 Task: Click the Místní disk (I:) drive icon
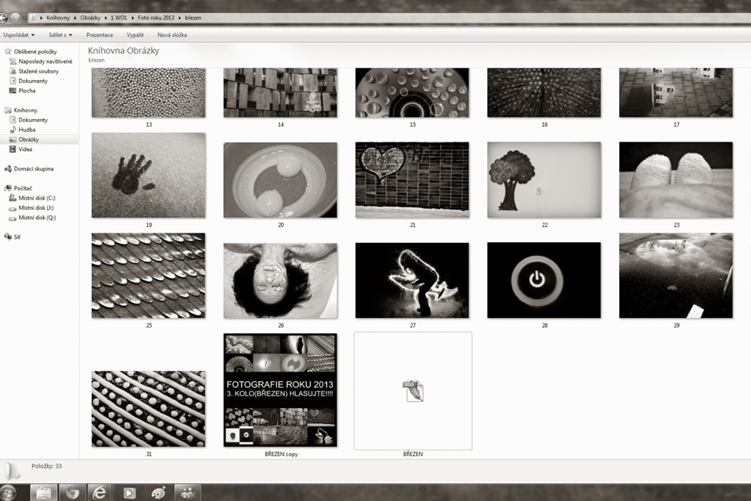click(x=13, y=208)
